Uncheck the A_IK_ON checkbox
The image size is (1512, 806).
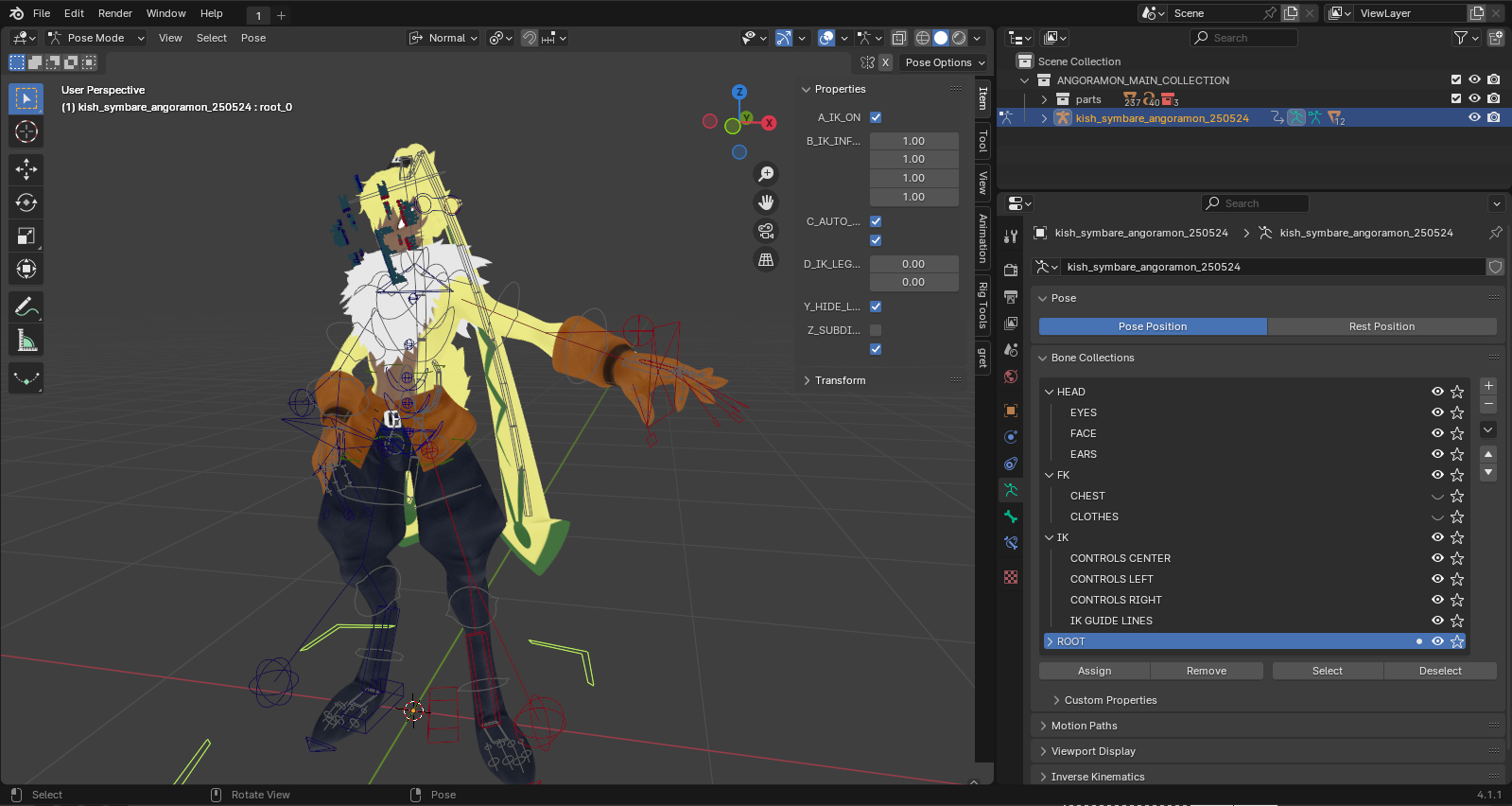click(876, 117)
